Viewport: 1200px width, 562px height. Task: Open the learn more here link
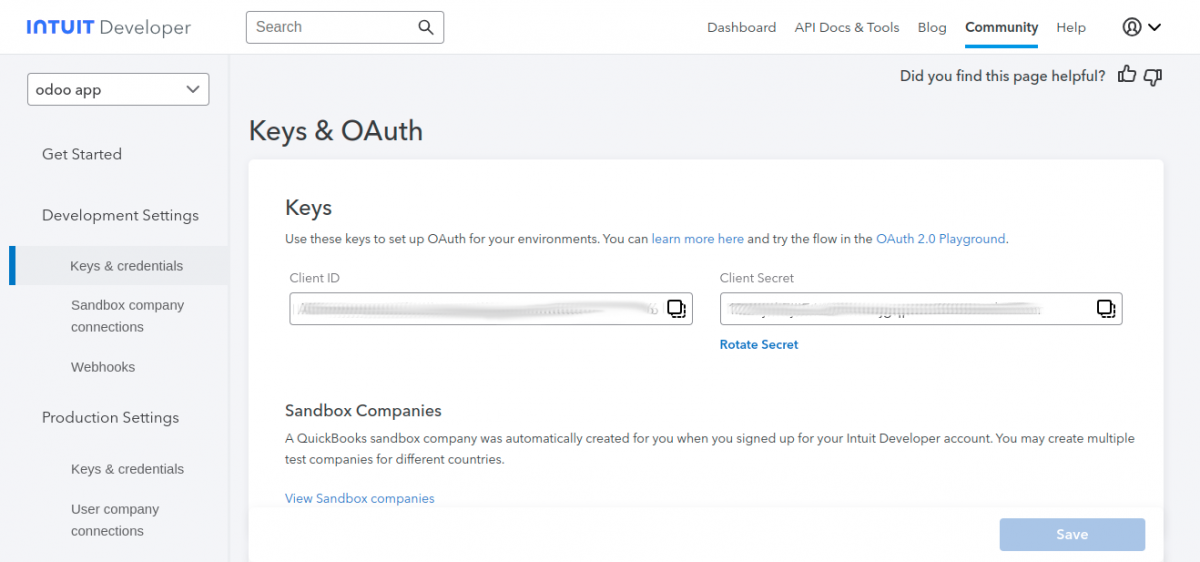tap(698, 239)
